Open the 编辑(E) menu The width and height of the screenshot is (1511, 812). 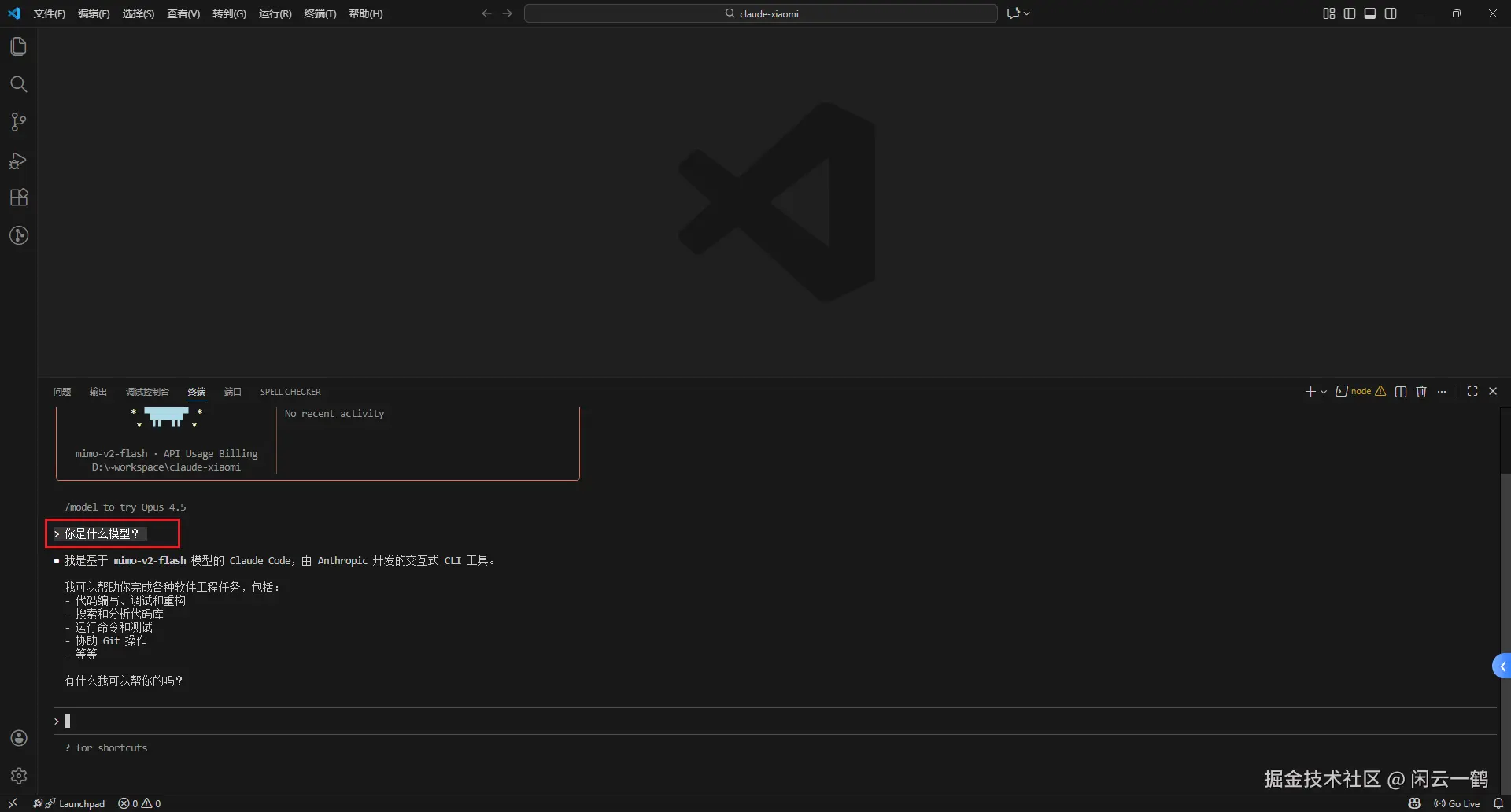pos(94,13)
